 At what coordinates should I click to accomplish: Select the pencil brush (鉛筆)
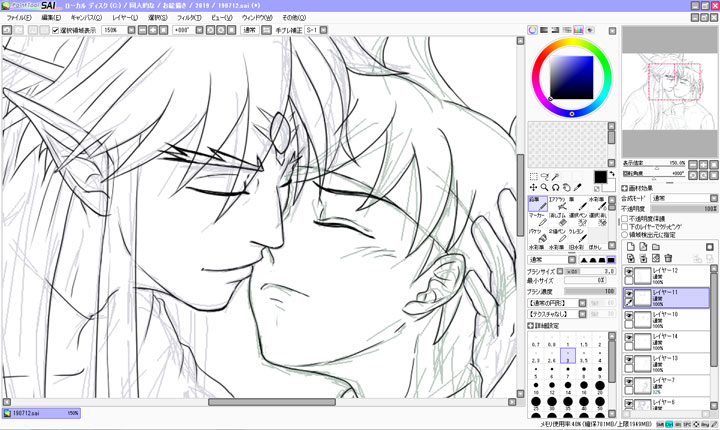[538, 204]
